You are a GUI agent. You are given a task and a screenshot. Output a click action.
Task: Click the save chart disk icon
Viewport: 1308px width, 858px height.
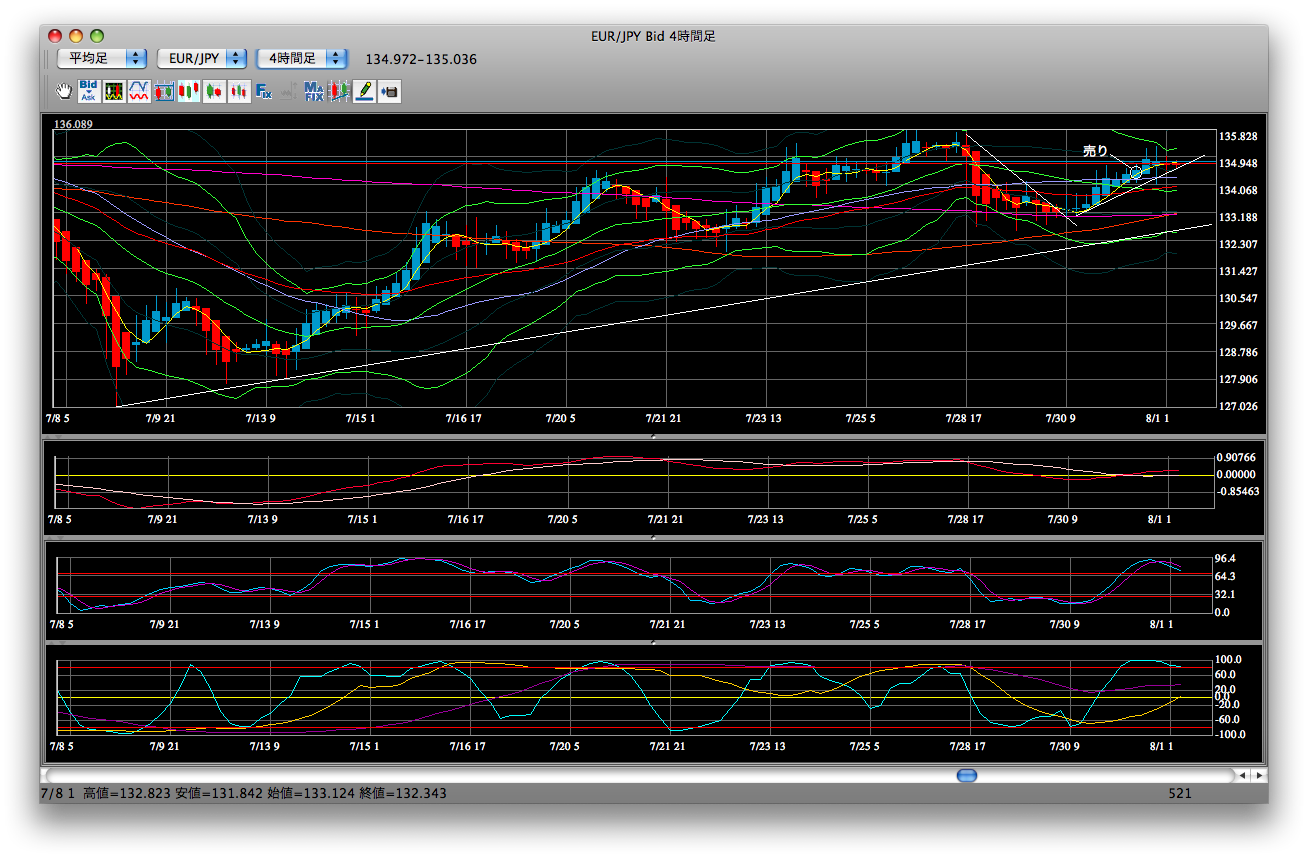(x=390, y=91)
